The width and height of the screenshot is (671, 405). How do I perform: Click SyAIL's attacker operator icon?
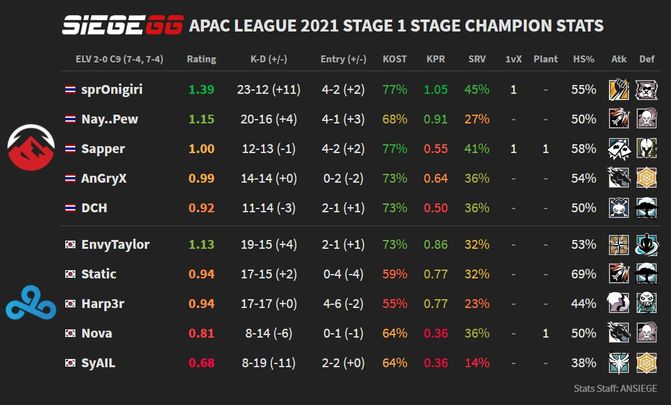tap(619, 363)
